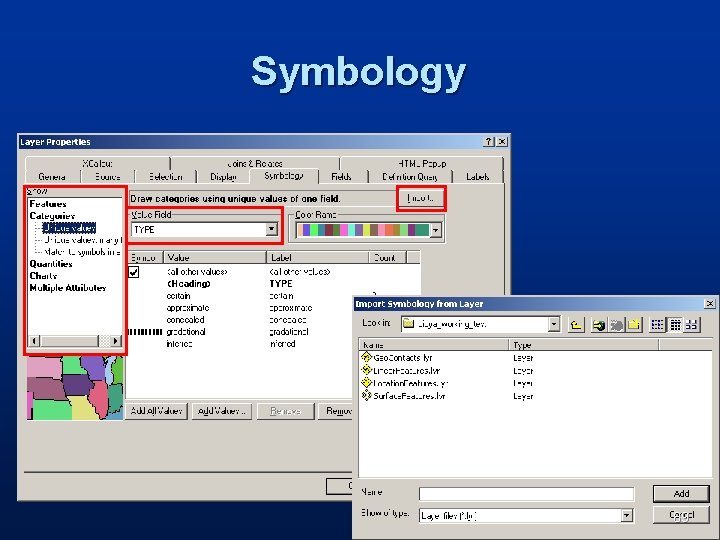Image resolution: width=720 pixels, height=540 pixels.
Task: Click the gradational row symbol swatch
Action: tap(145, 332)
